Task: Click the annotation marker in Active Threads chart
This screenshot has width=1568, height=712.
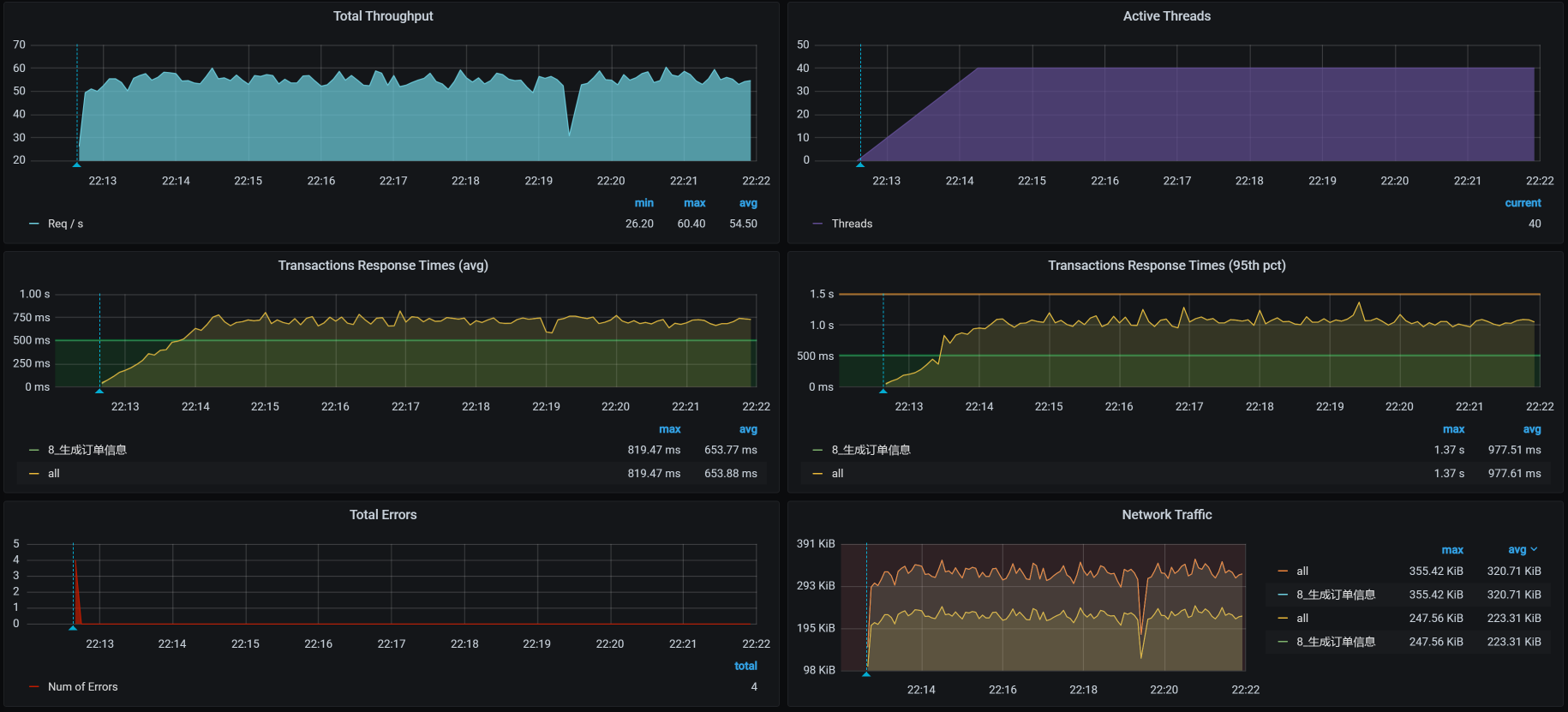Action: pos(860,164)
